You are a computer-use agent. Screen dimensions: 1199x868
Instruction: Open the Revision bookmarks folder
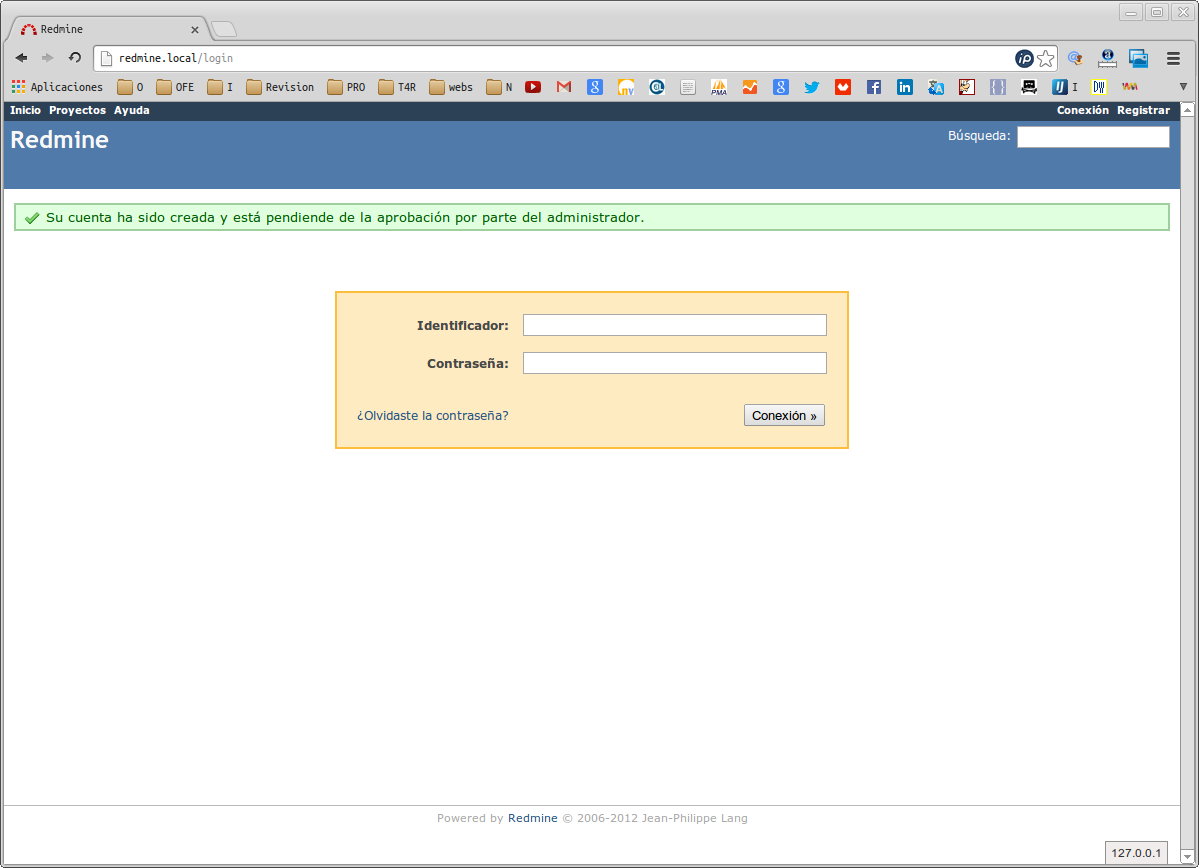[280, 87]
